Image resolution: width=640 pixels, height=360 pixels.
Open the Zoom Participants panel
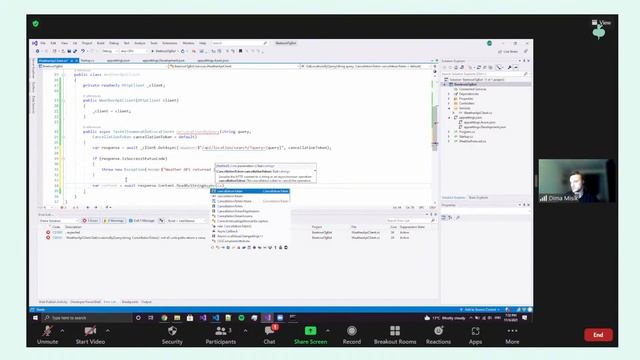220,335
